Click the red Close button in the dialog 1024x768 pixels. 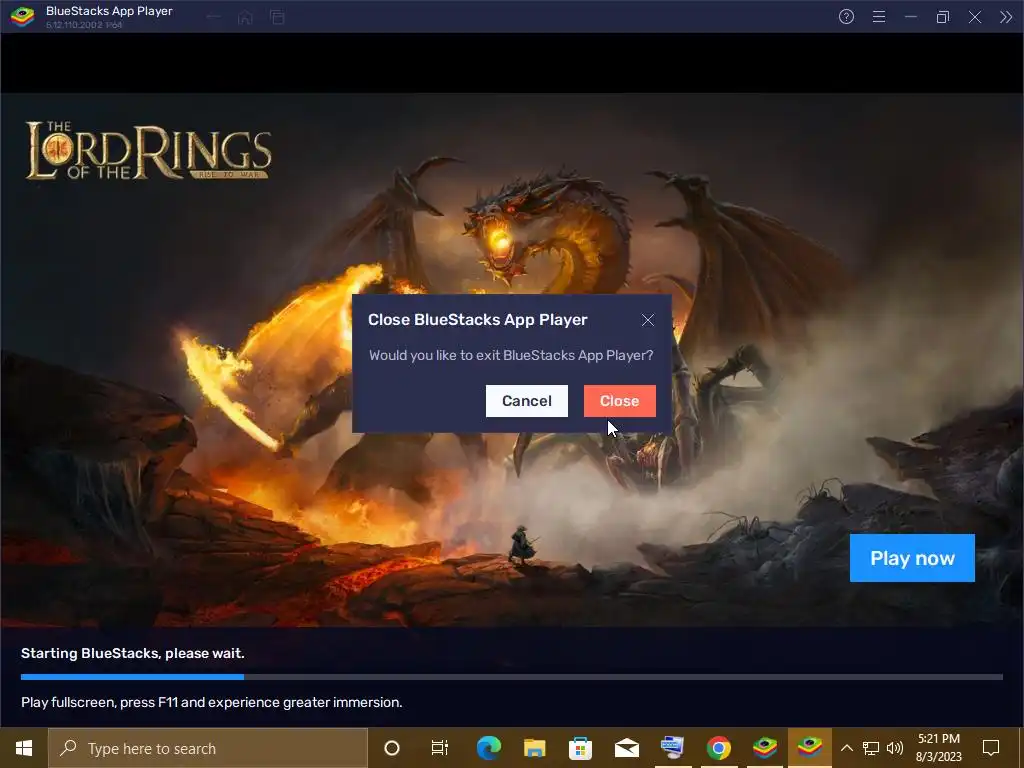pyautogui.click(x=619, y=401)
